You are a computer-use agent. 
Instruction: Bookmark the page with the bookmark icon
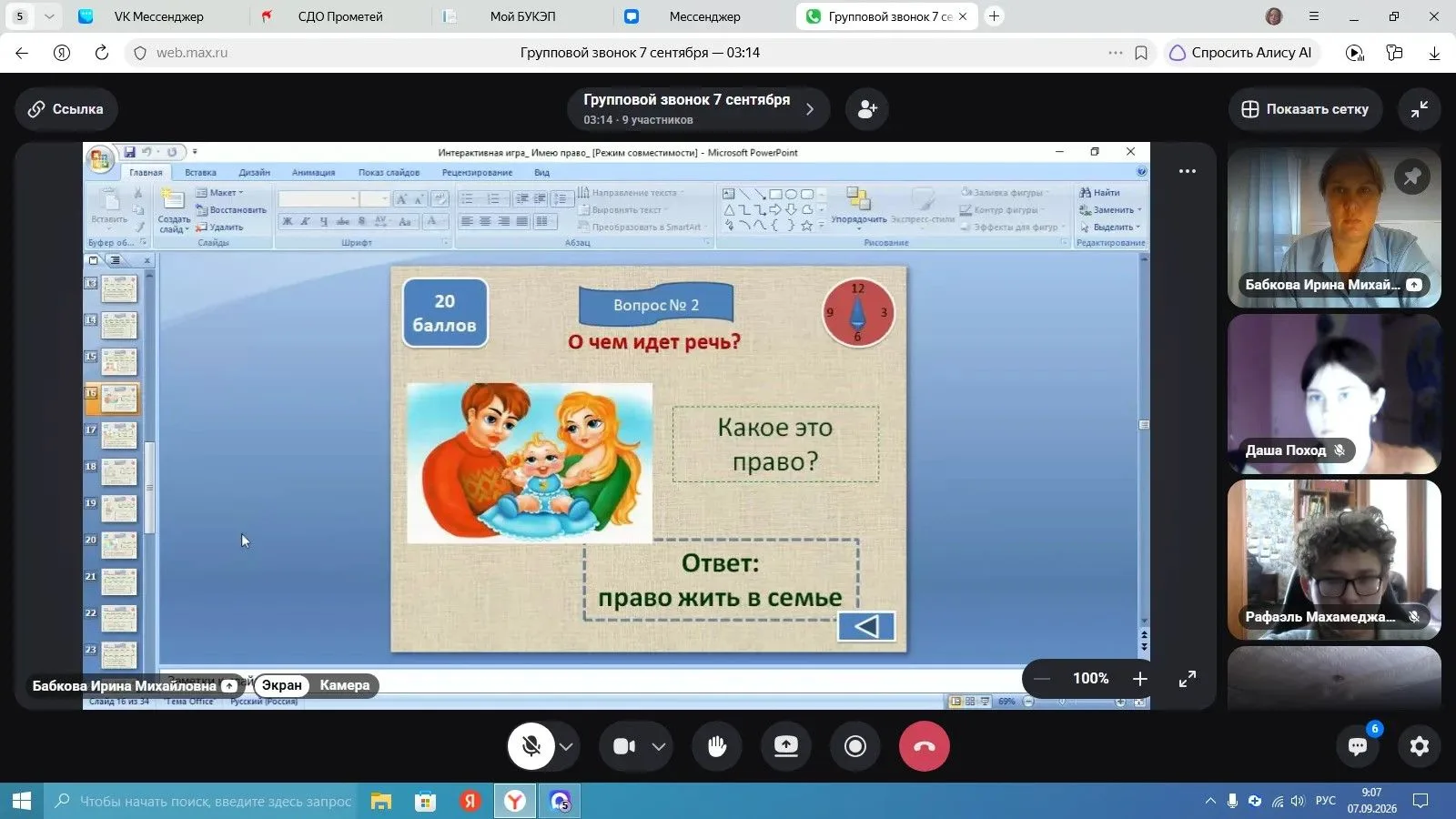pos(1141,53)
